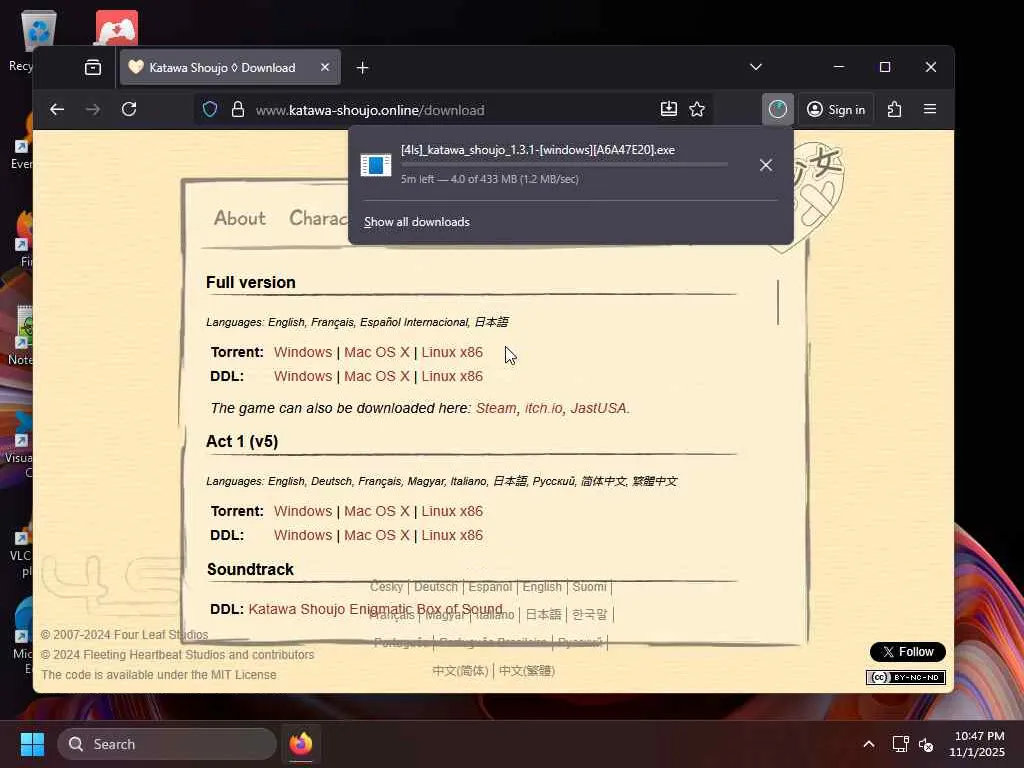Click Full version Torrent Windows link
Viewport: 1024px width, 768px height.
(x=303, y=352)
